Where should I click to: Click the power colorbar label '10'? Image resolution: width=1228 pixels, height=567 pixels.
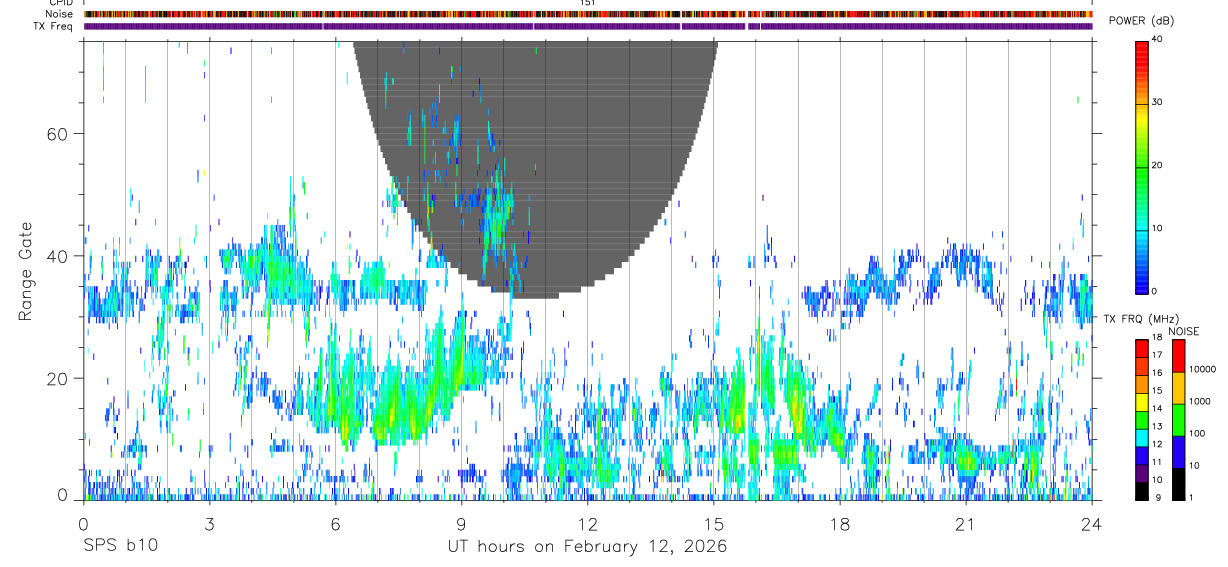(1155, 228)
